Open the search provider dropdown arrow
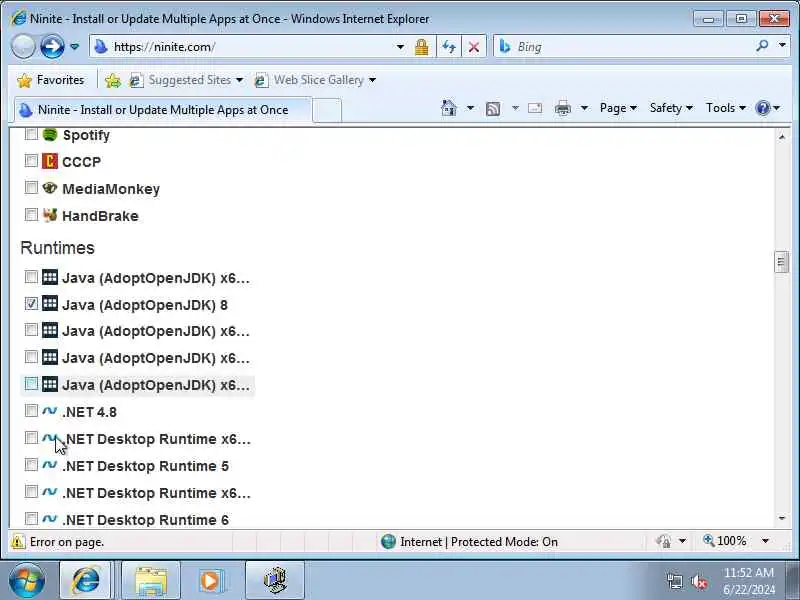The width and height of the screenshot is (800, 600). click(x=782, y=45)
